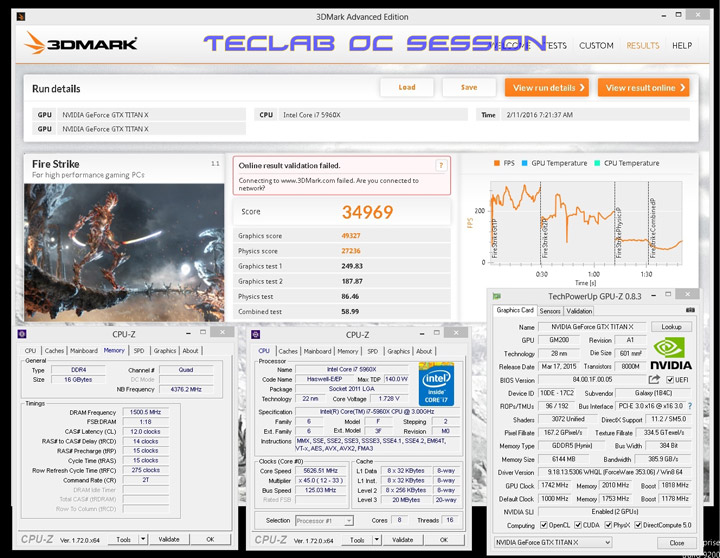
Task: Toggle the DirectCompute 5.0 checkbox
Action: click(638, 525)
